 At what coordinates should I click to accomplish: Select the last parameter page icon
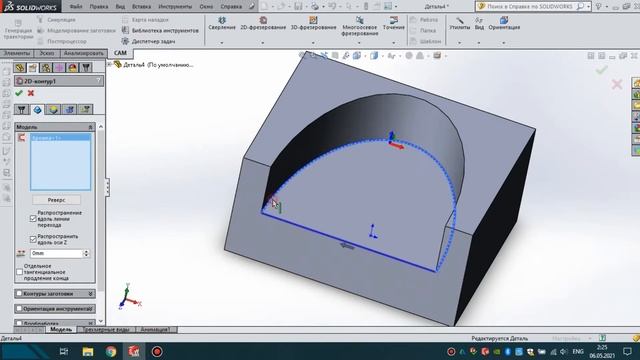click(85, 109)
